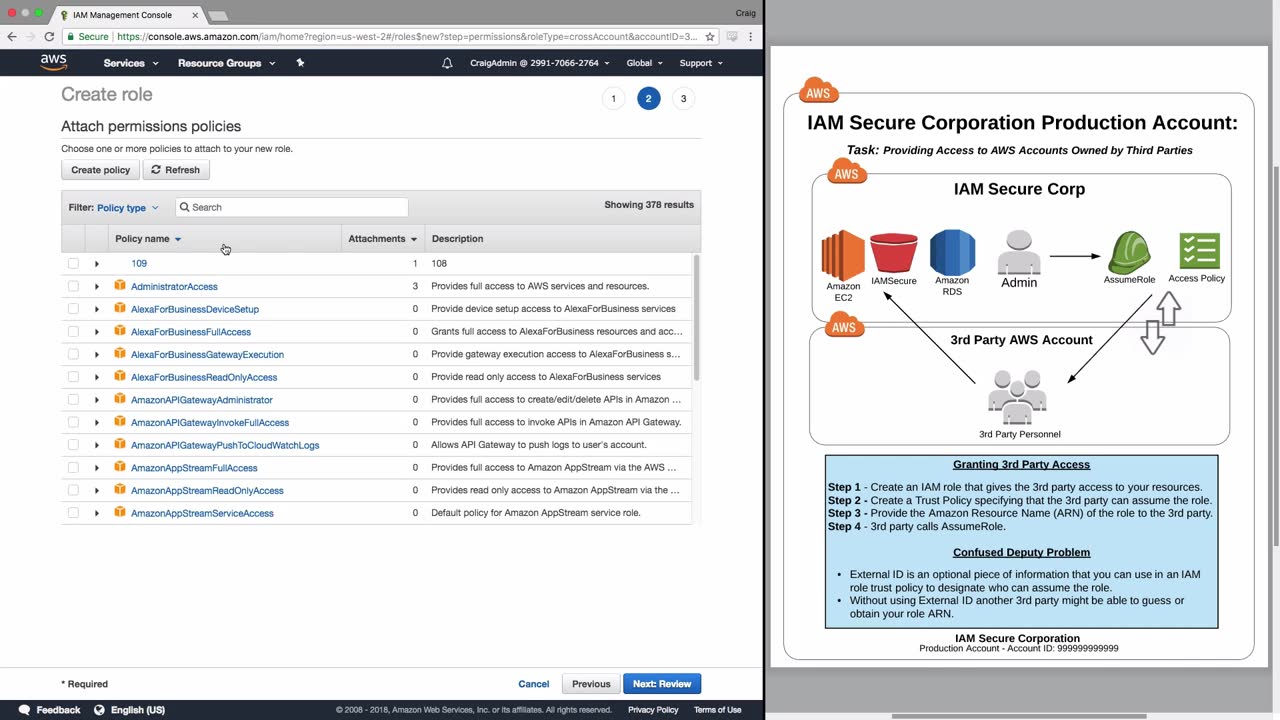
Task: Open the Services menu
Action: [x=131, y=63]
